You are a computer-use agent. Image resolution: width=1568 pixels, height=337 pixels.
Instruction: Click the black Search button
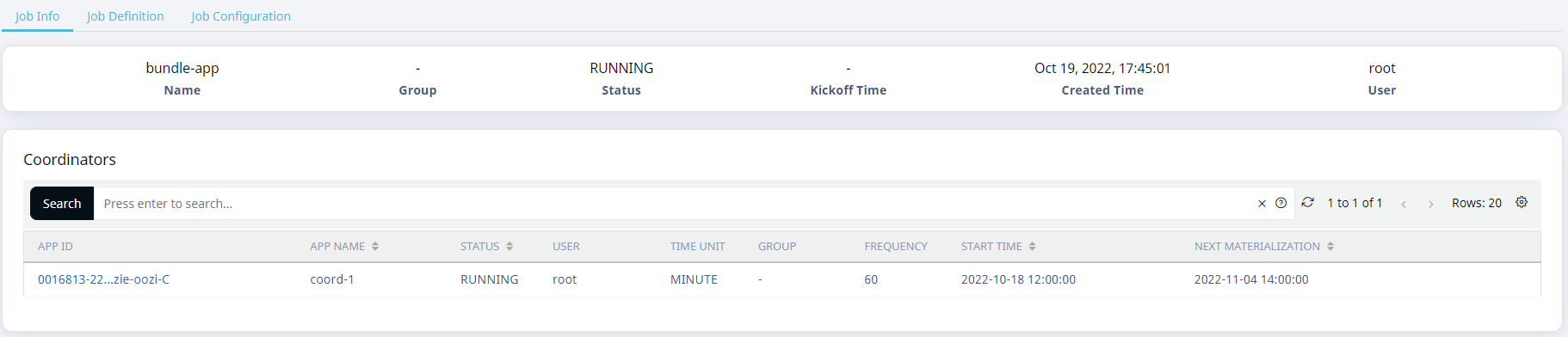62,204
